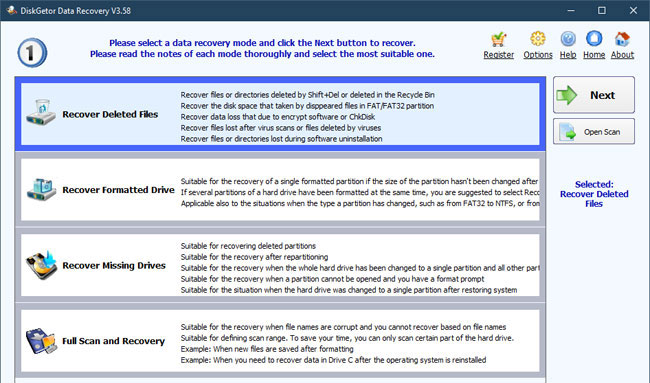Open the About link
Viewport: 650px width, 383px height.
(622, 55)
